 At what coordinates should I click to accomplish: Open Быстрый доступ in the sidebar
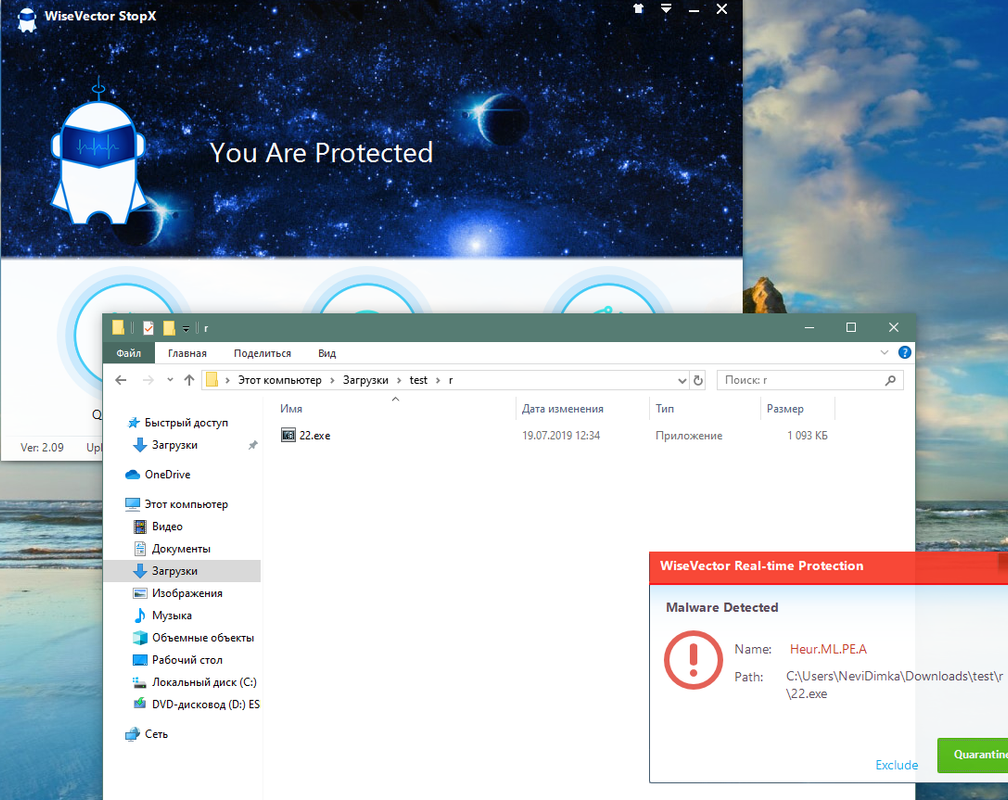tap(186, 423)
